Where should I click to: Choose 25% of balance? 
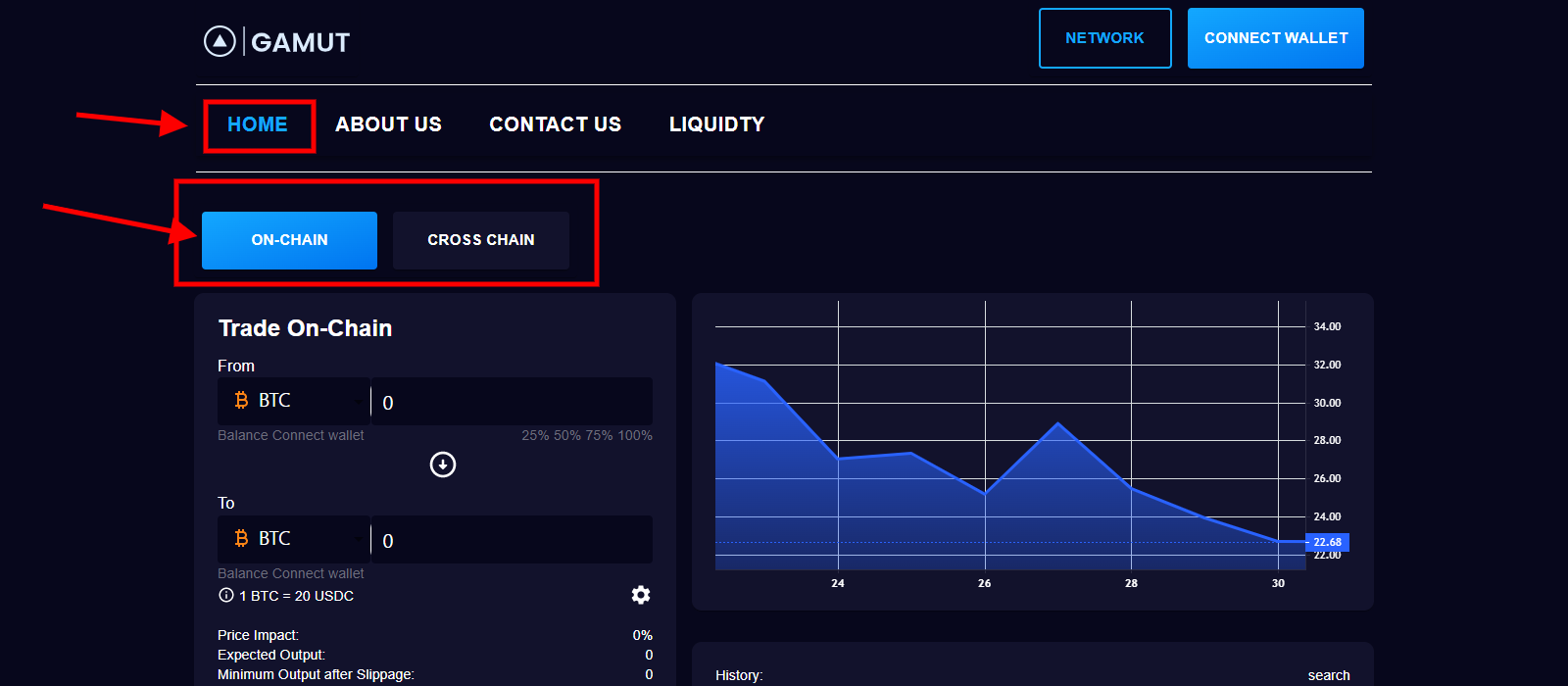(x=535, y=435)
